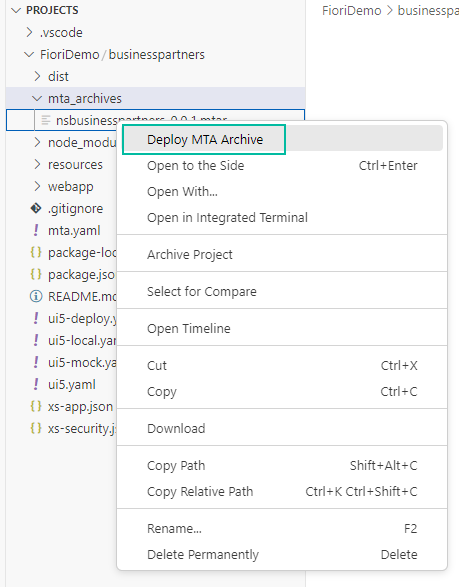Viewport: 459px width, 587px height.
Task: Expand the dist folder
Action: click(x=37, y=76)
